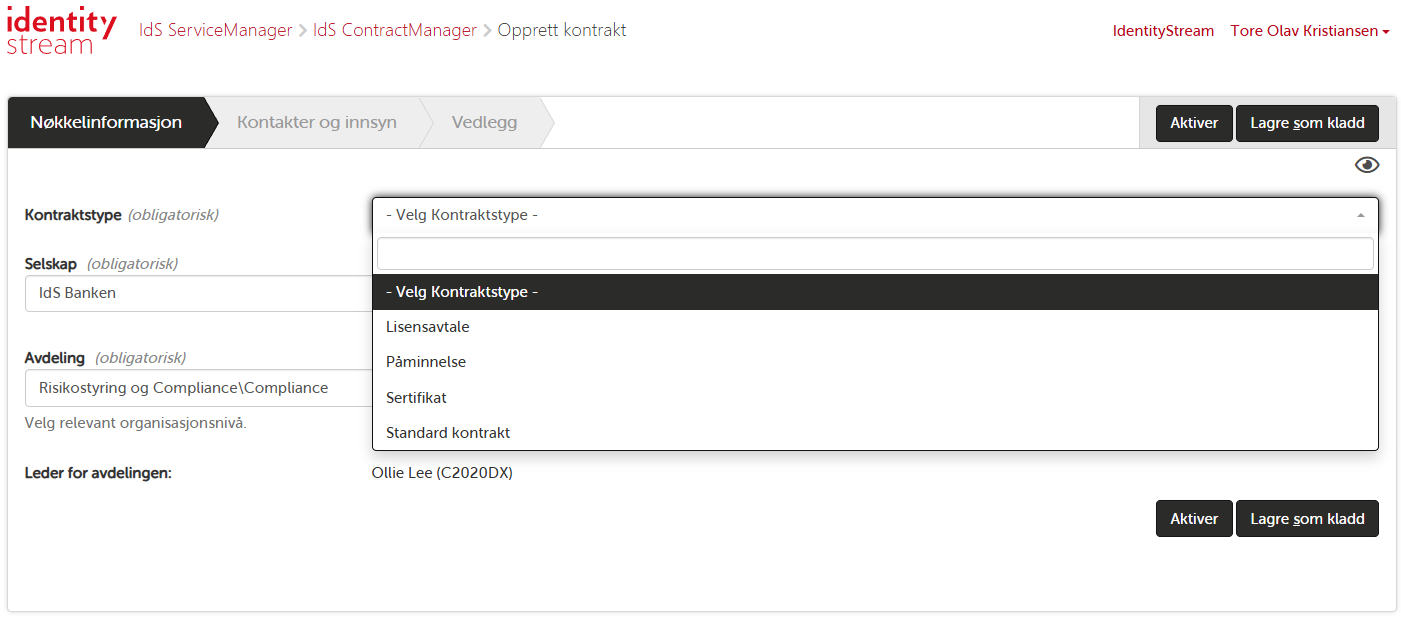Toggle the eye visibility icon
This screenshot has height=621, width=1401.
[1366, 165]
